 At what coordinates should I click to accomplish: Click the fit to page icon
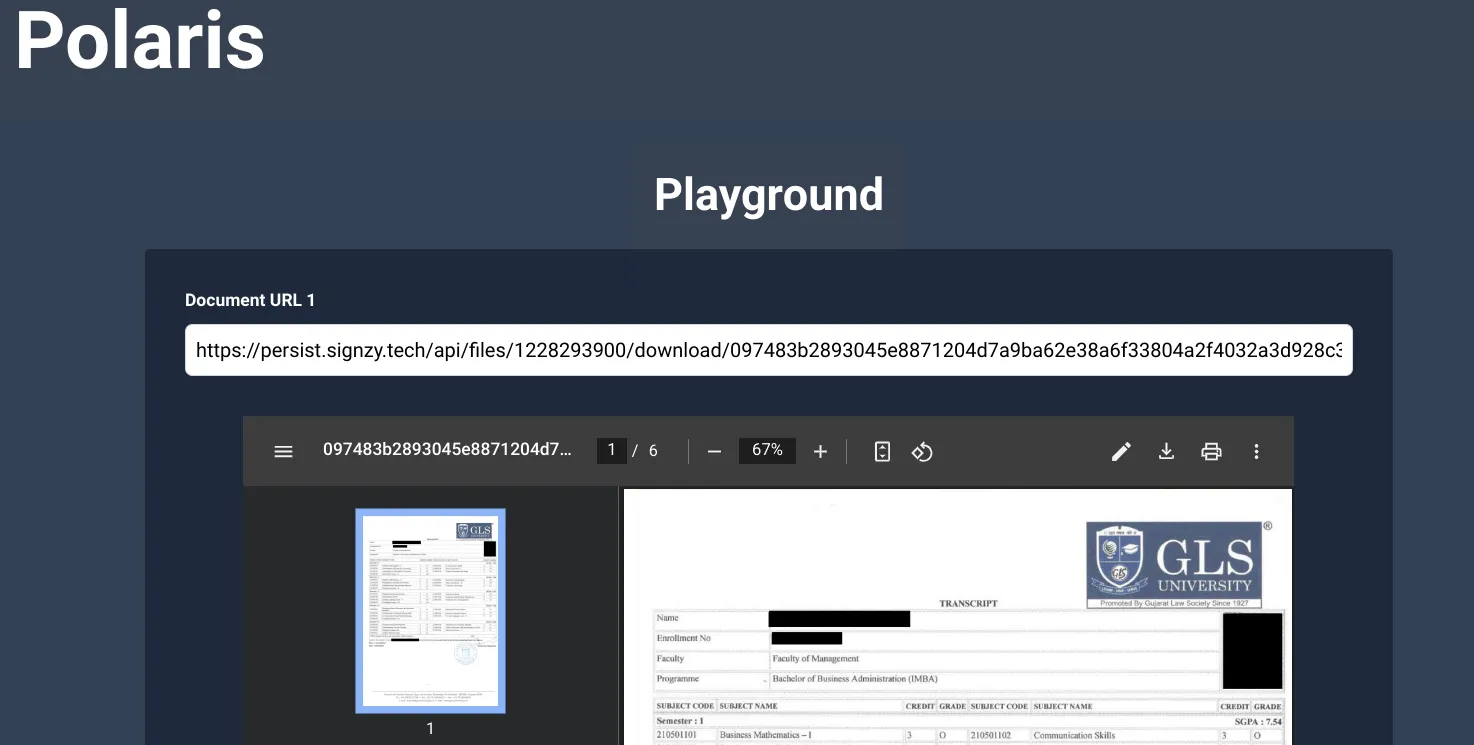(x=882, y=451)
